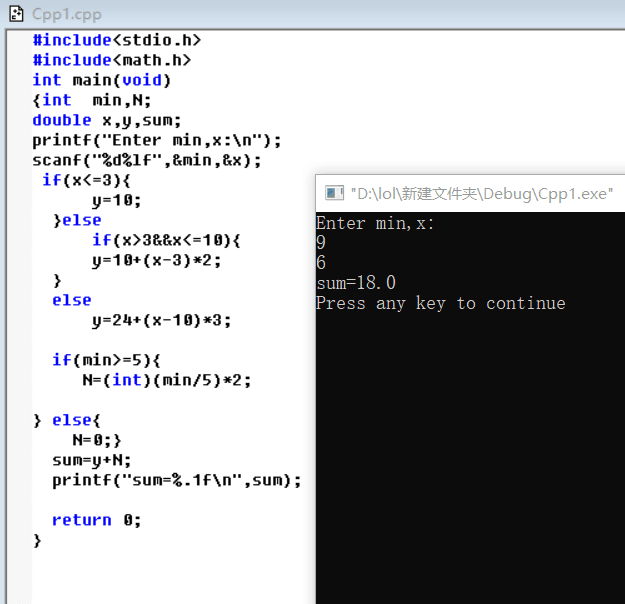Click the y=10+(x-3)*2; statement
The height and width of the screenshot is (604, 625).
pyautogui.click(x=157, y=260)
